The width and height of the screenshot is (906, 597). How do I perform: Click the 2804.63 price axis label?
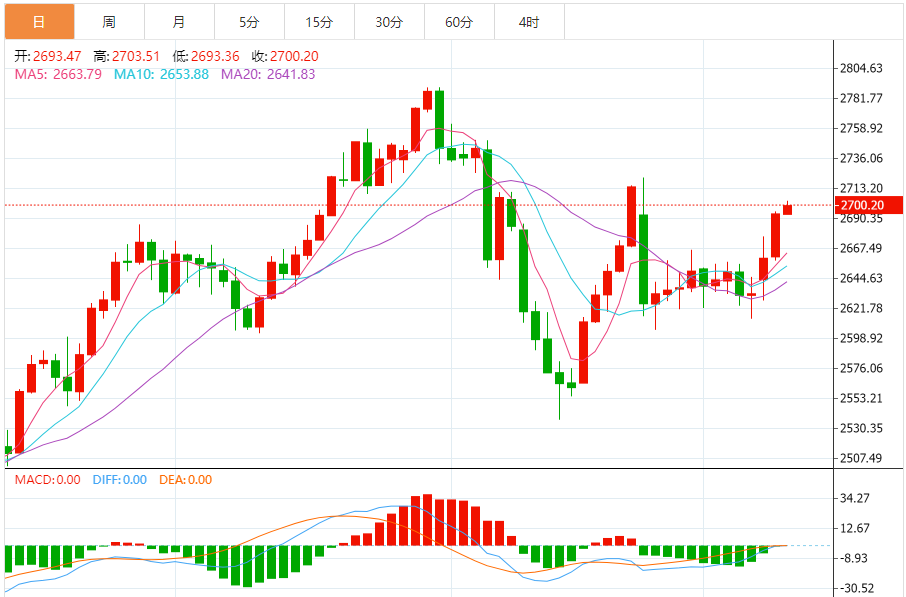pyautogui.click(x=861, y=68)
